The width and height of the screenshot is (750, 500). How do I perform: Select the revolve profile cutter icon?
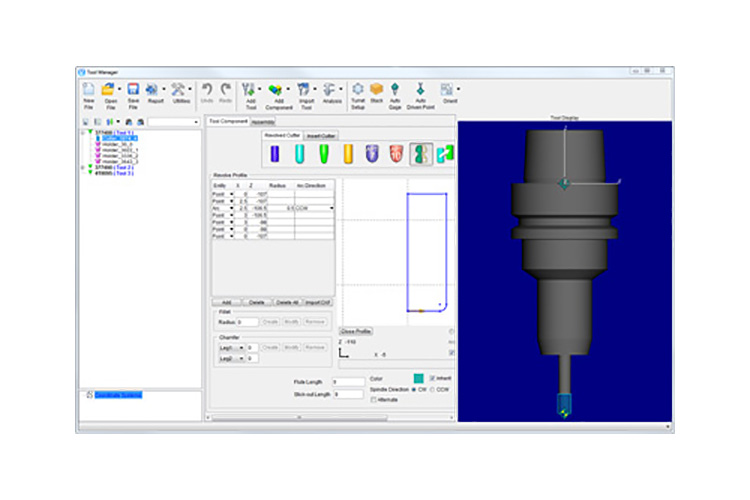[421, 154]
